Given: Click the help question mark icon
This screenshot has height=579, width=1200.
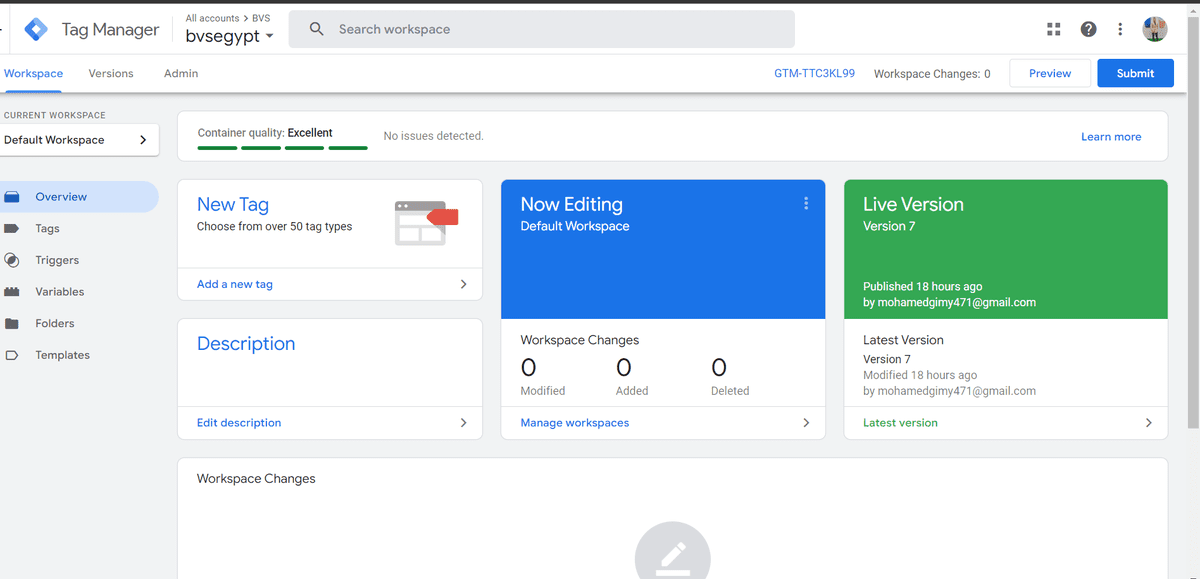Looking at the screenshot, I should click(1088, 29).
